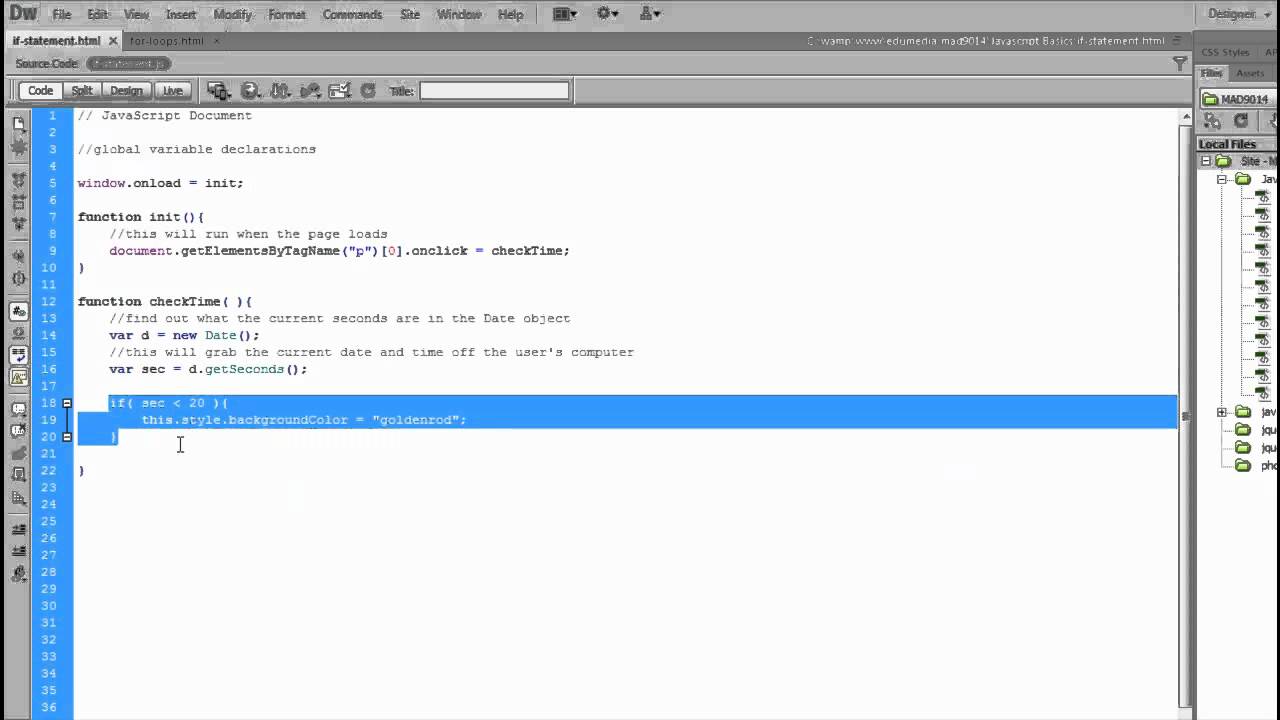Click the Outdent Code icon
This screenshot has height=720, width=1280.
(x=18, y=551)
